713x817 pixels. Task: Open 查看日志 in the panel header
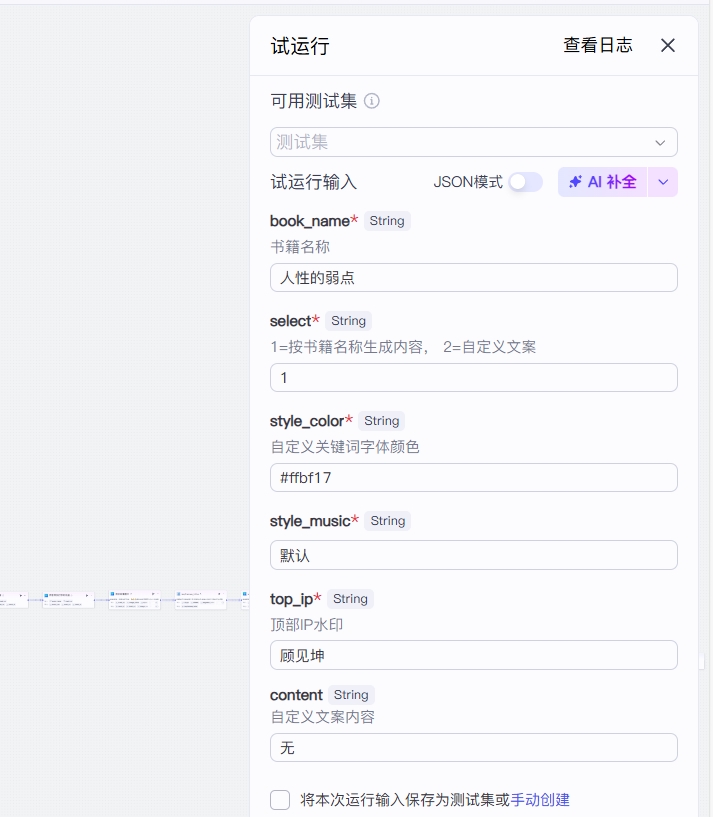point(598,45)
